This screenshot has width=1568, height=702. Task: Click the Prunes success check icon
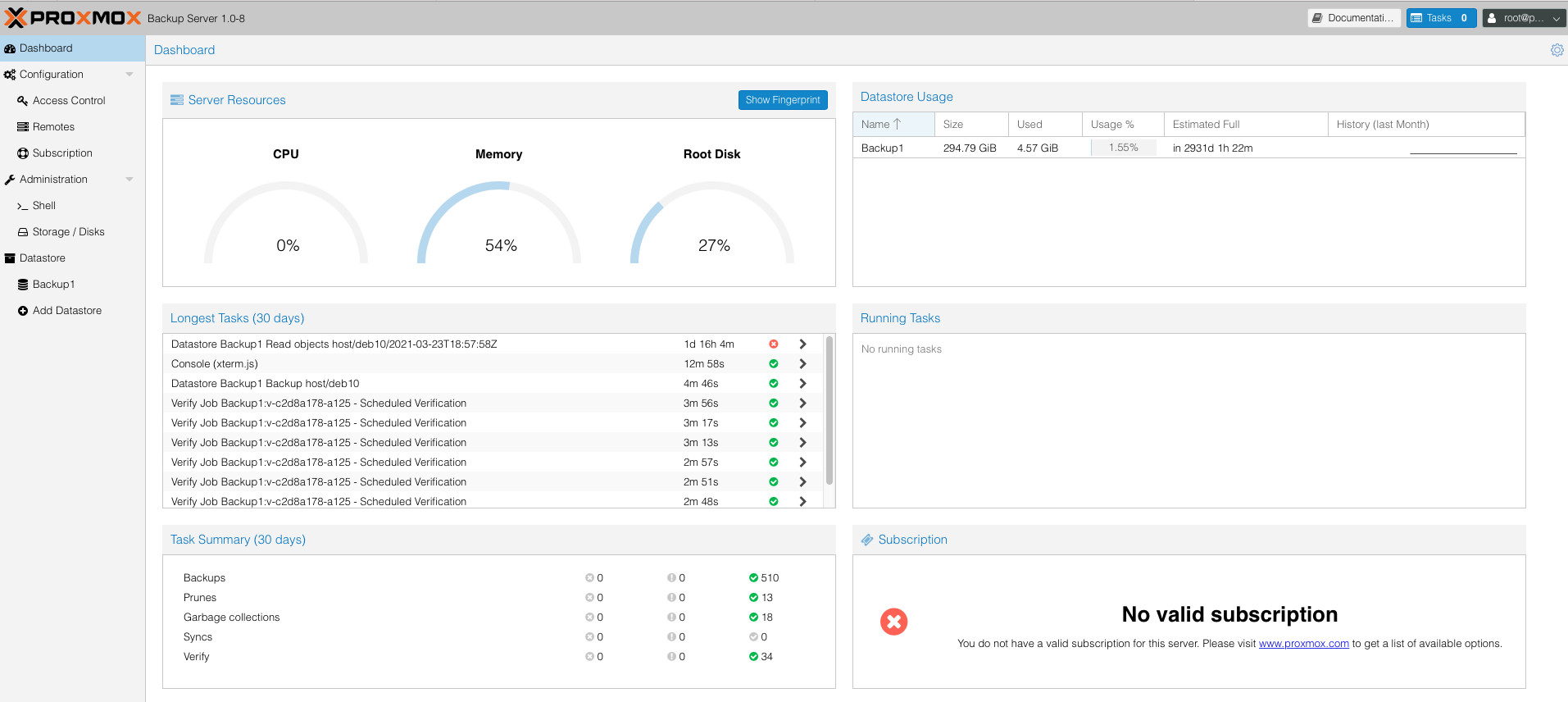tap(753, 598)
